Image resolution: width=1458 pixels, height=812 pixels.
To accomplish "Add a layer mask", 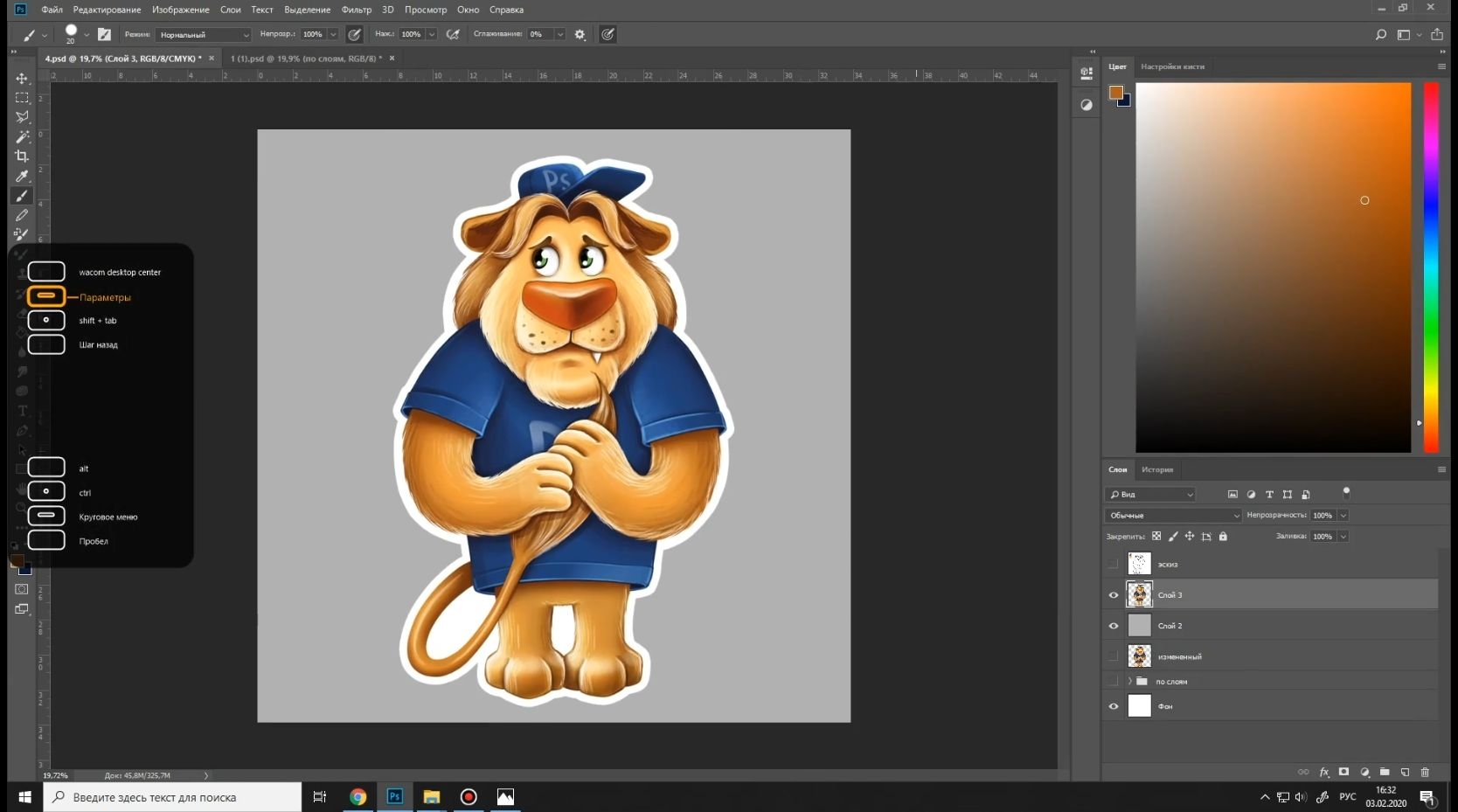I will point(1344,772).
